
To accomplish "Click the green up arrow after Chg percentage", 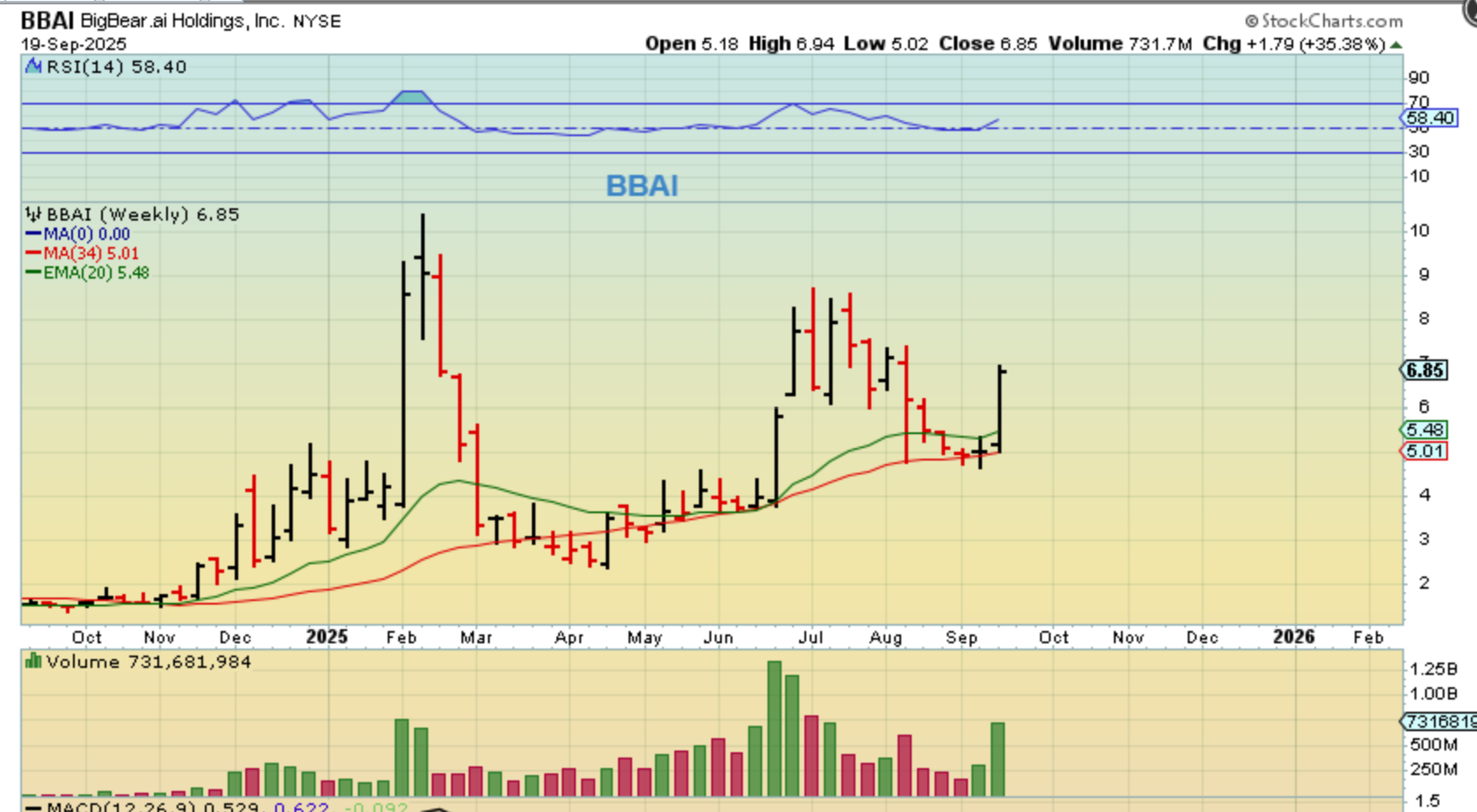I will pyautogui.click(x=1396, y=45).
